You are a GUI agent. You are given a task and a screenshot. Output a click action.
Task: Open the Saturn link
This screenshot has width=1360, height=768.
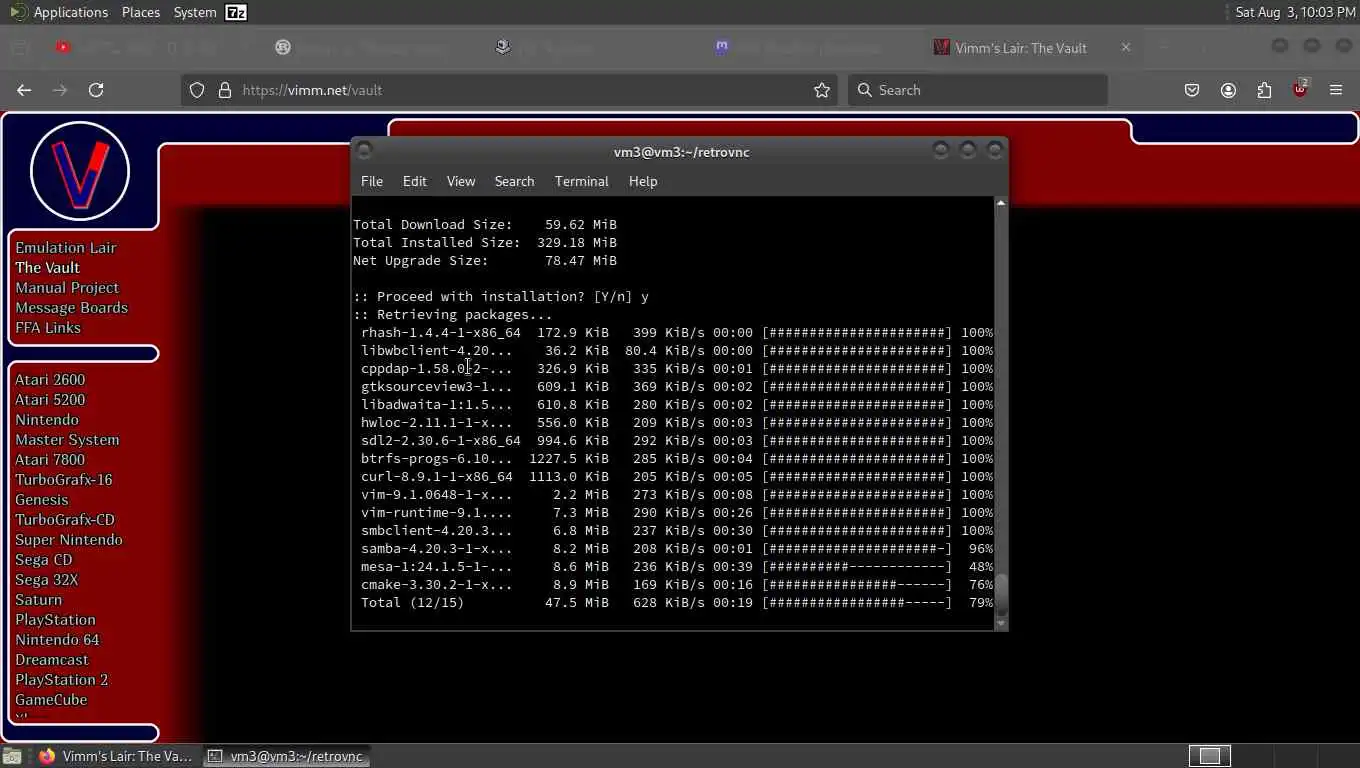click(38, 599)
